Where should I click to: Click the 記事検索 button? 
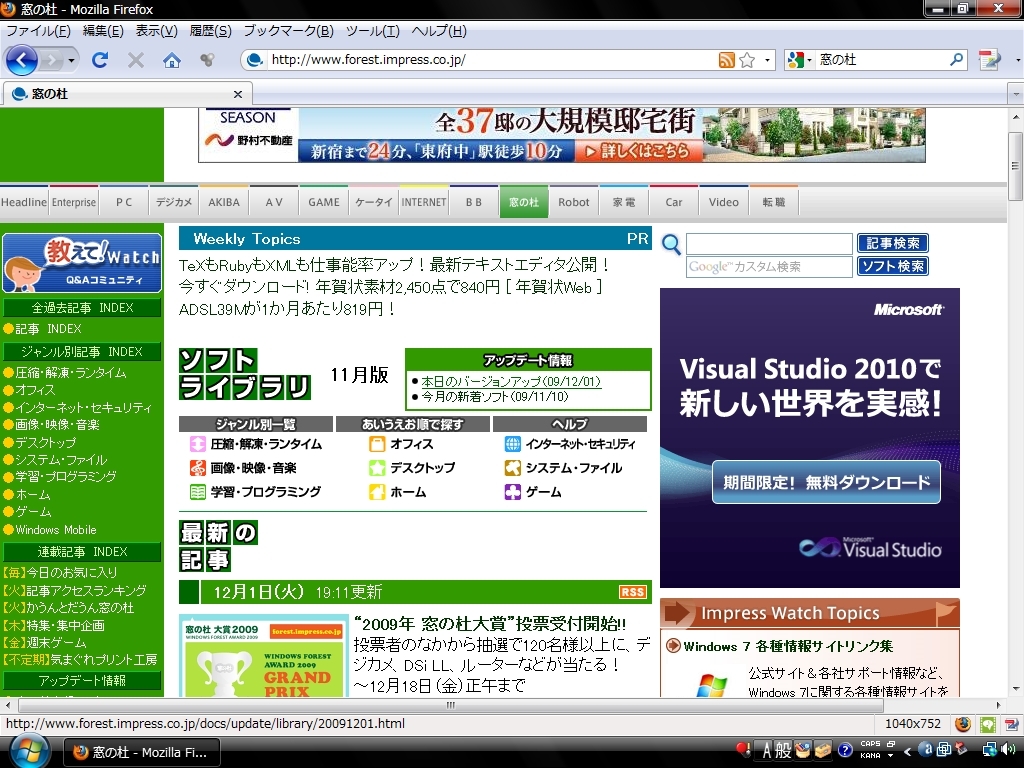(x=892, y=243)
